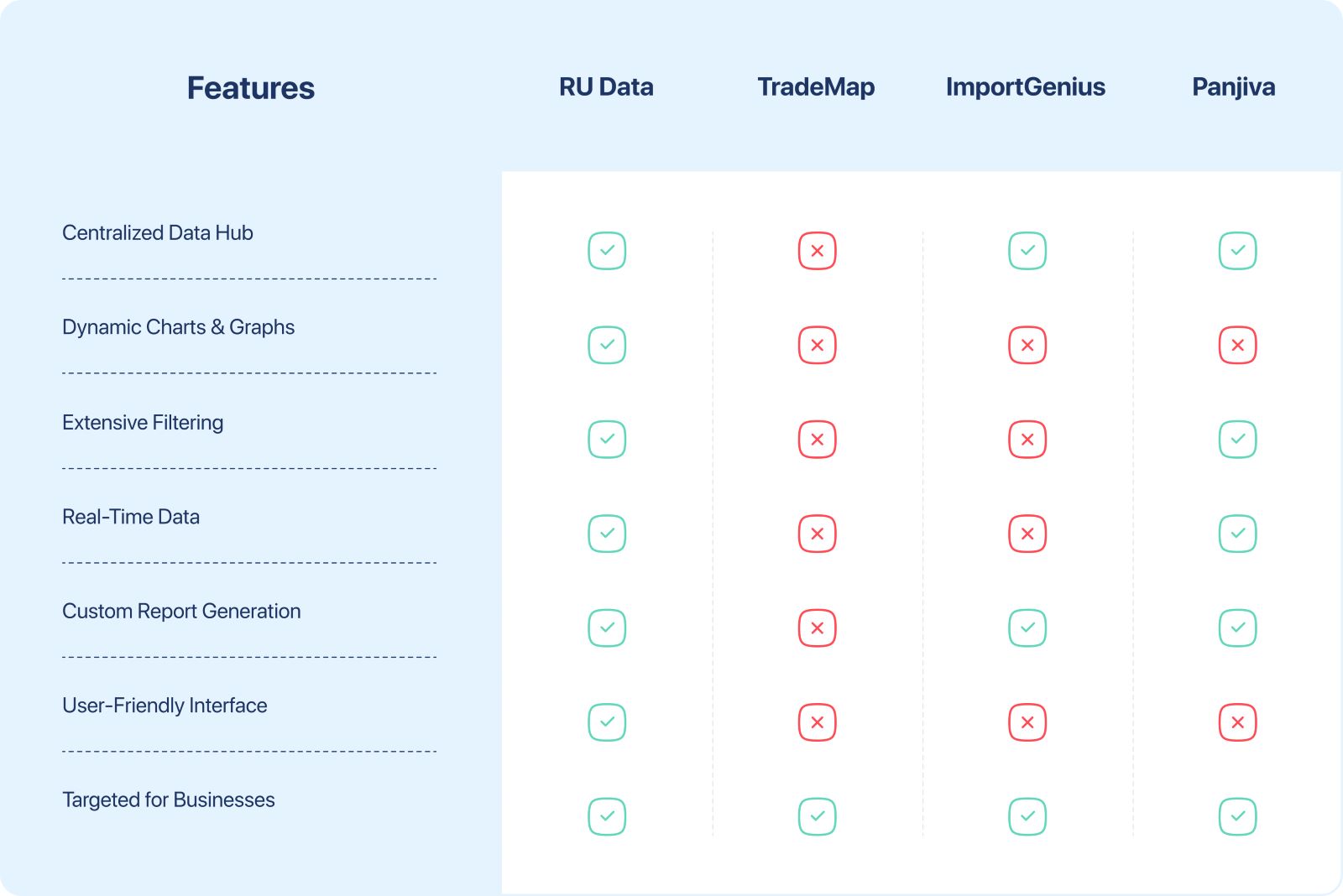Click ImportGenius X for Extensive Filtering

[x=1027, y=440]
